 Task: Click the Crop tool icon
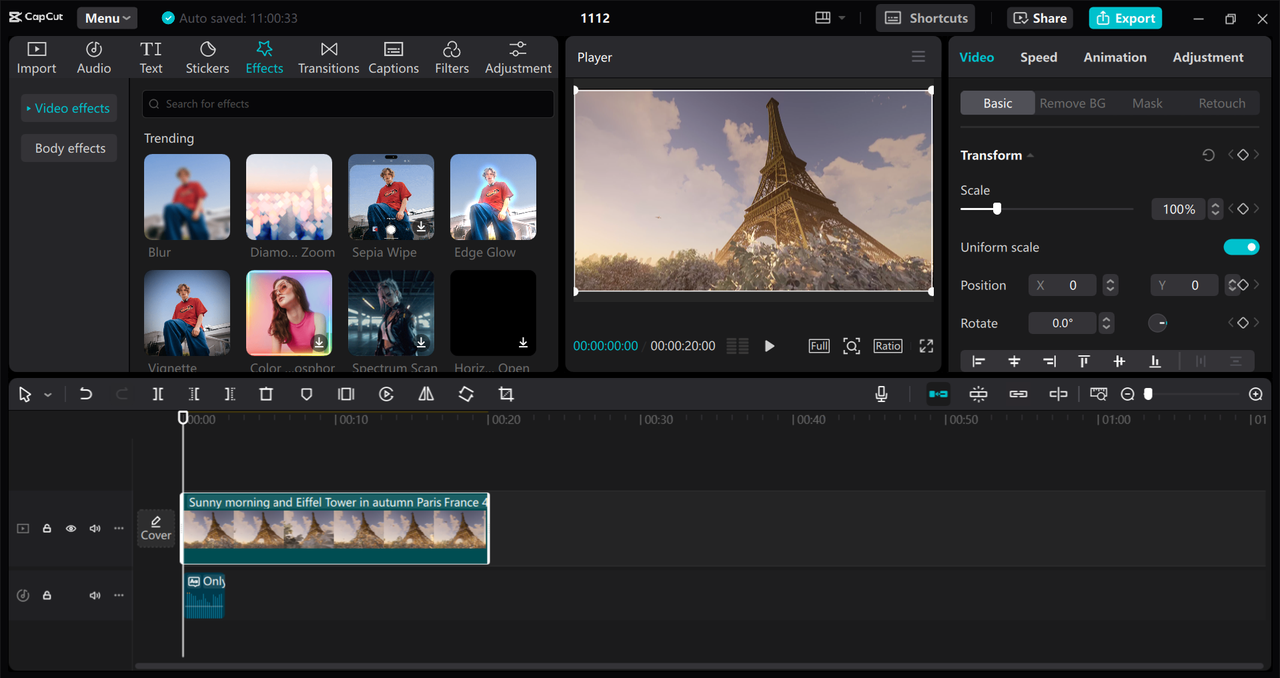point(506,394)
